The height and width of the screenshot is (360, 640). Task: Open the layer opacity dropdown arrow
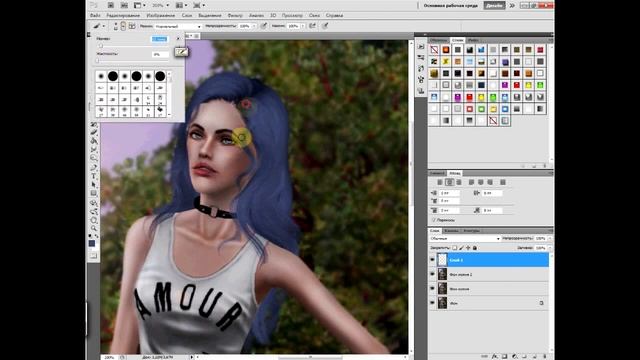point(549,238)
